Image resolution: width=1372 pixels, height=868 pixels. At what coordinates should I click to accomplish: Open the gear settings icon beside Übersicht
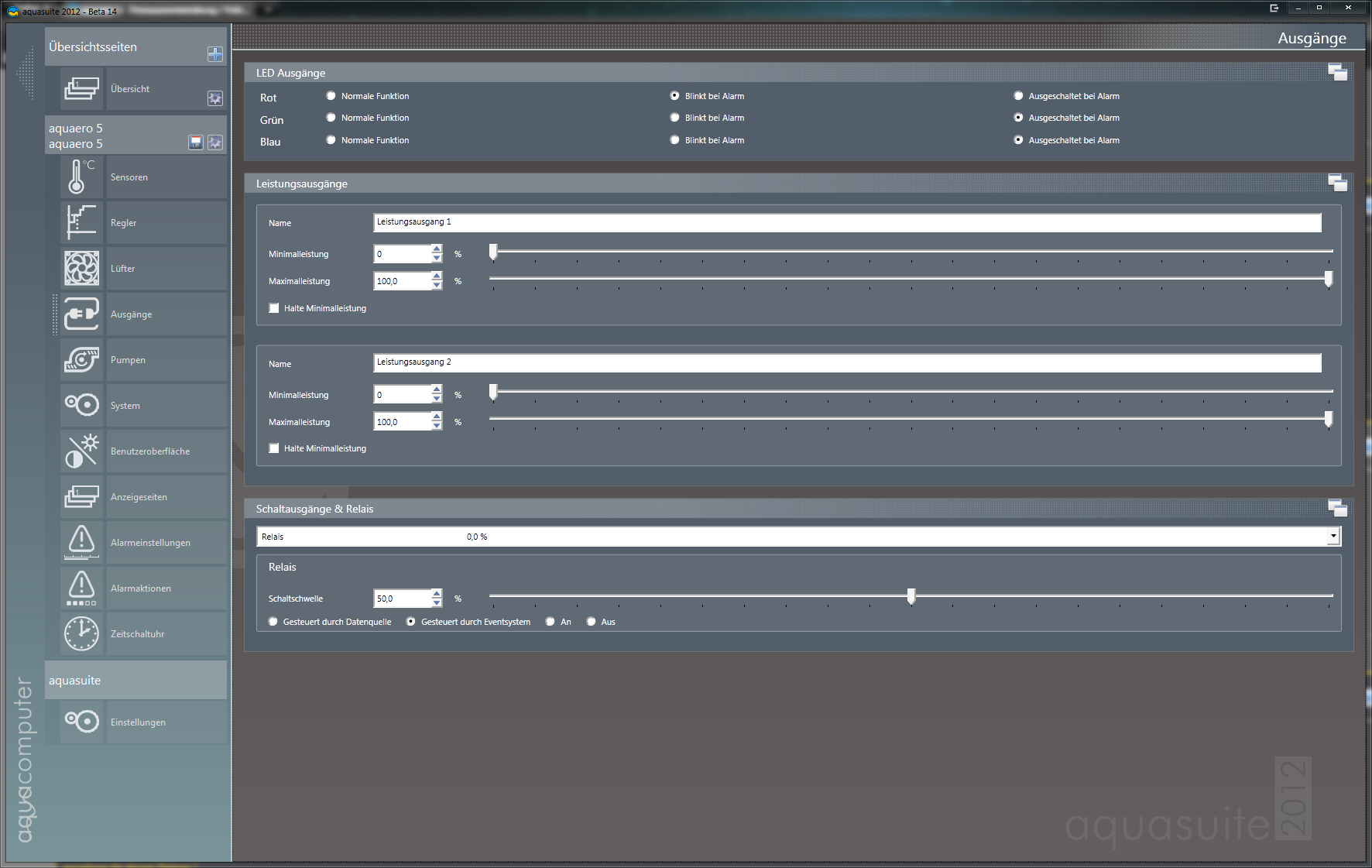point(215,98)
